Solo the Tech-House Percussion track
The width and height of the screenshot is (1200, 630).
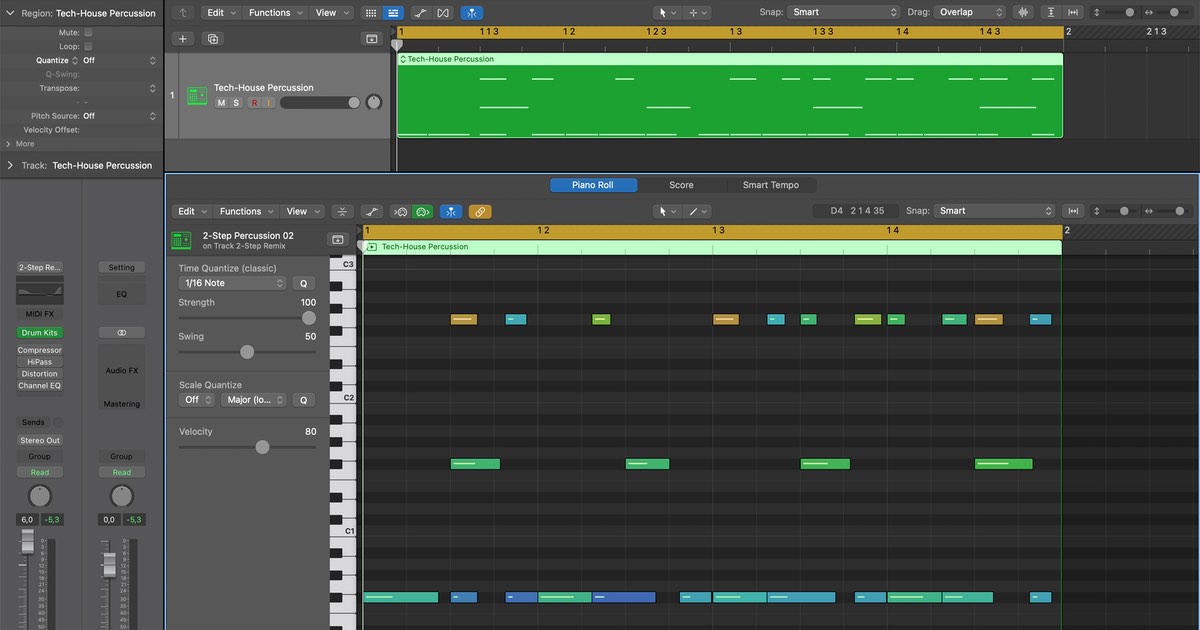click(234, 102)
